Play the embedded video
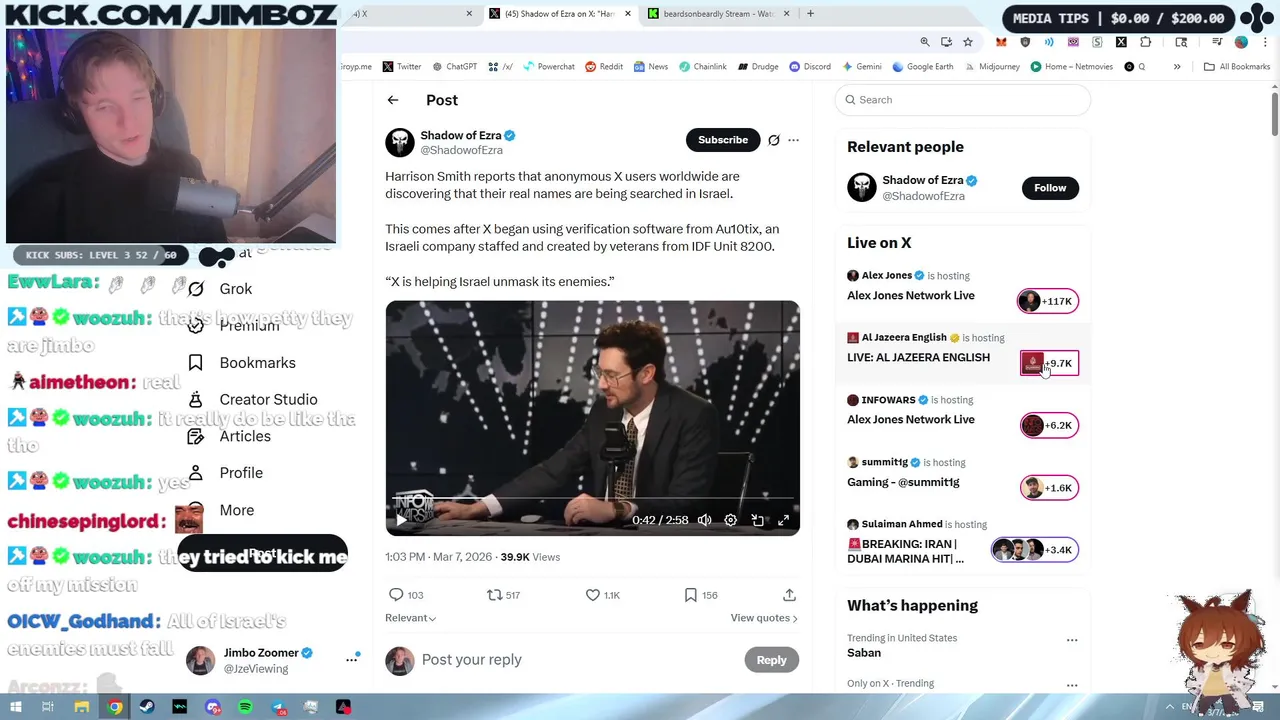The image size is (1280, 720). tap(401, 520)
